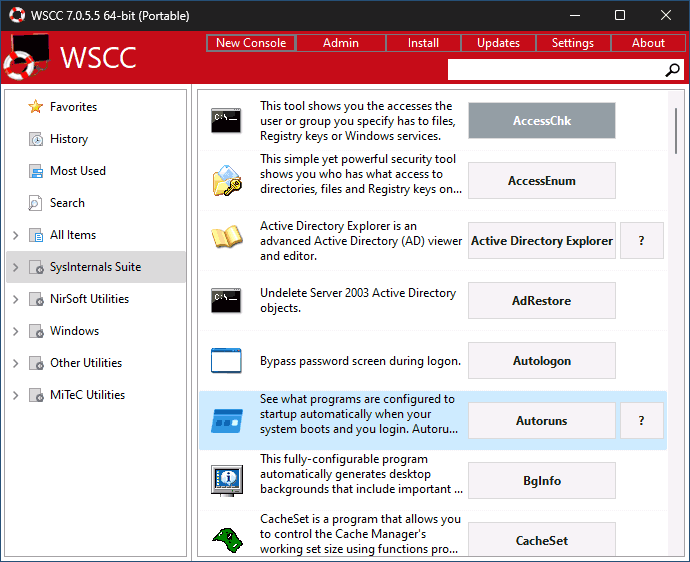690x562 pixels.
Task: Select the Most Used label
Action: point(78,171)
